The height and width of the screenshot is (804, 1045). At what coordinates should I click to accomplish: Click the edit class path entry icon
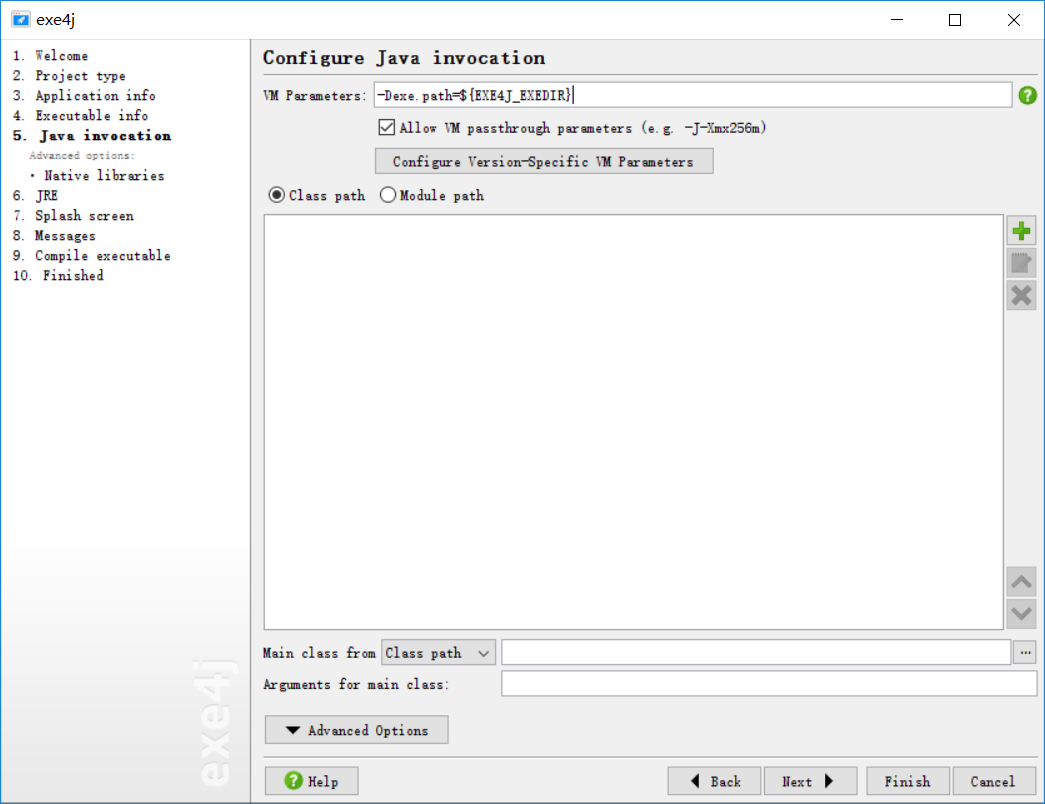coord(1021,263)
